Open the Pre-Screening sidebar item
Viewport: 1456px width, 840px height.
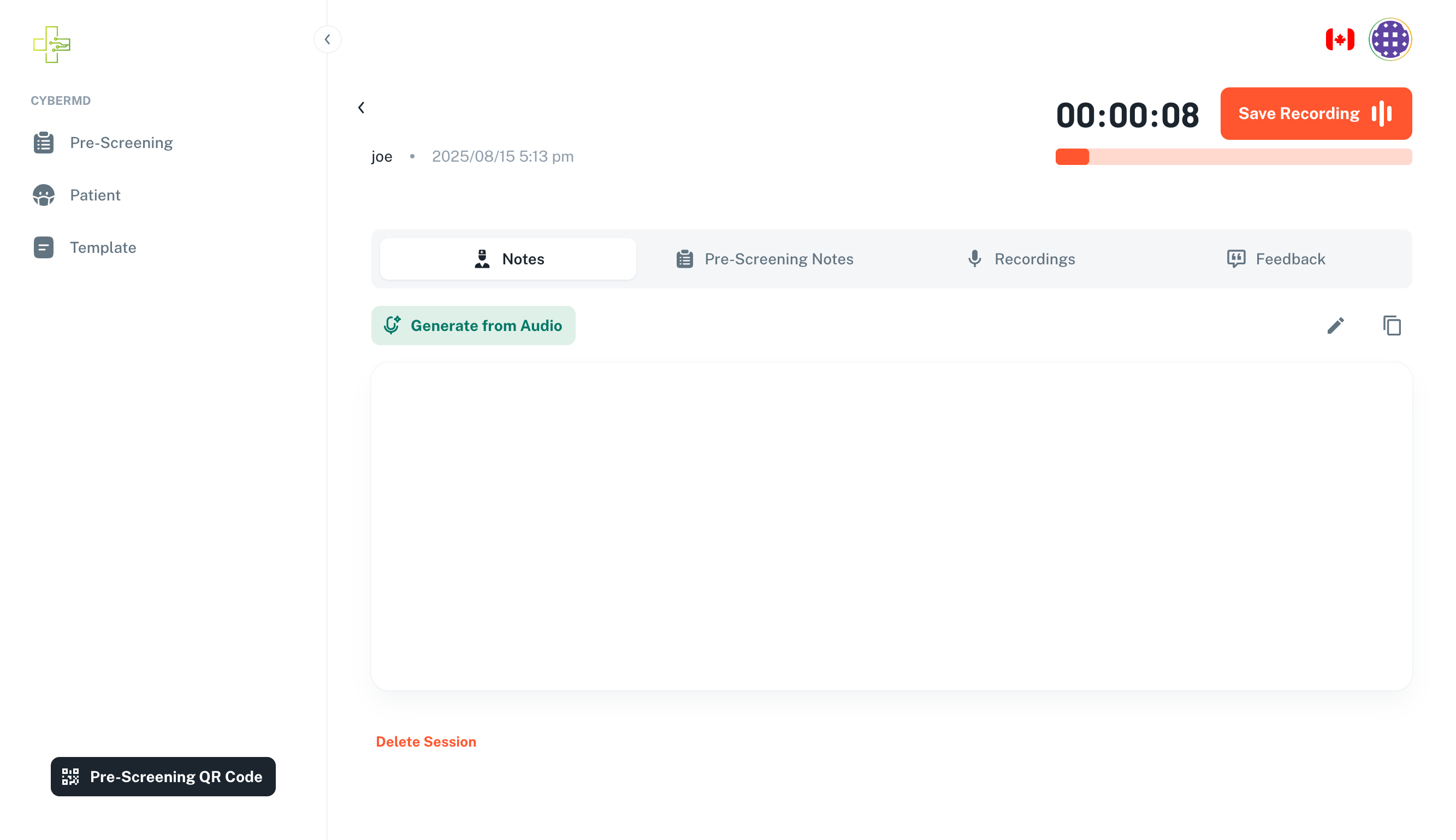(x=121, y=143)
